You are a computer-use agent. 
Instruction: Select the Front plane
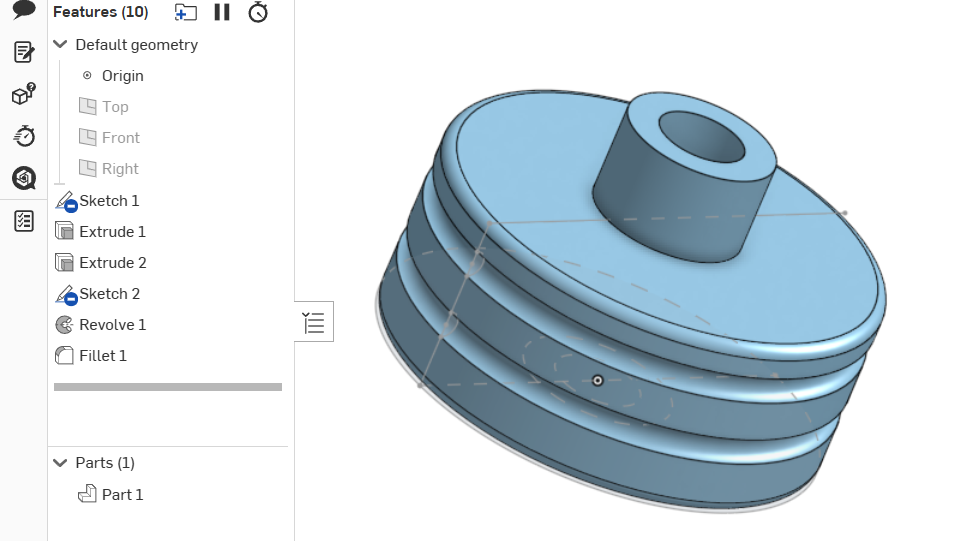click(x=120, y=138)
